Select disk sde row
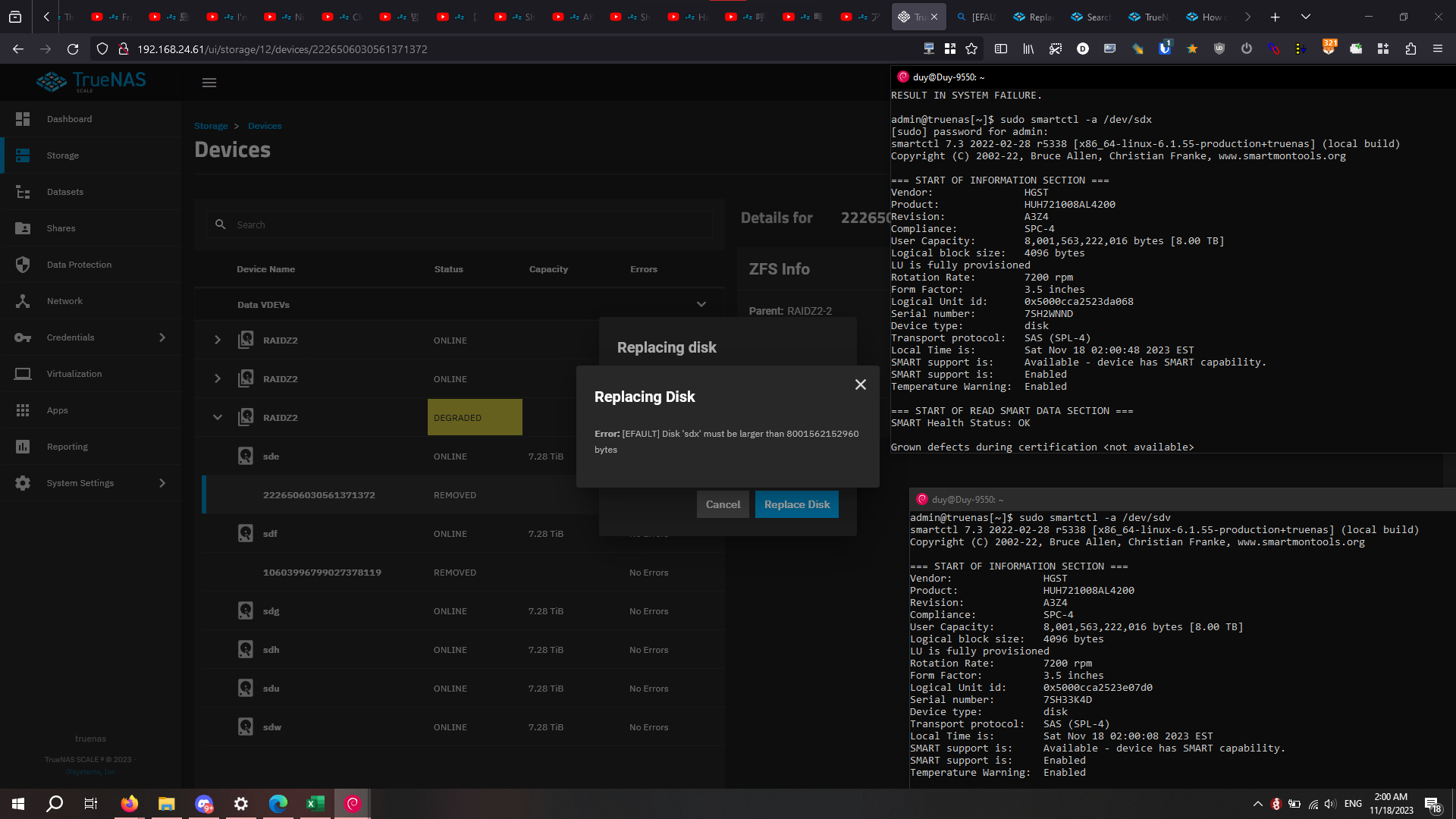 point(459,456)
